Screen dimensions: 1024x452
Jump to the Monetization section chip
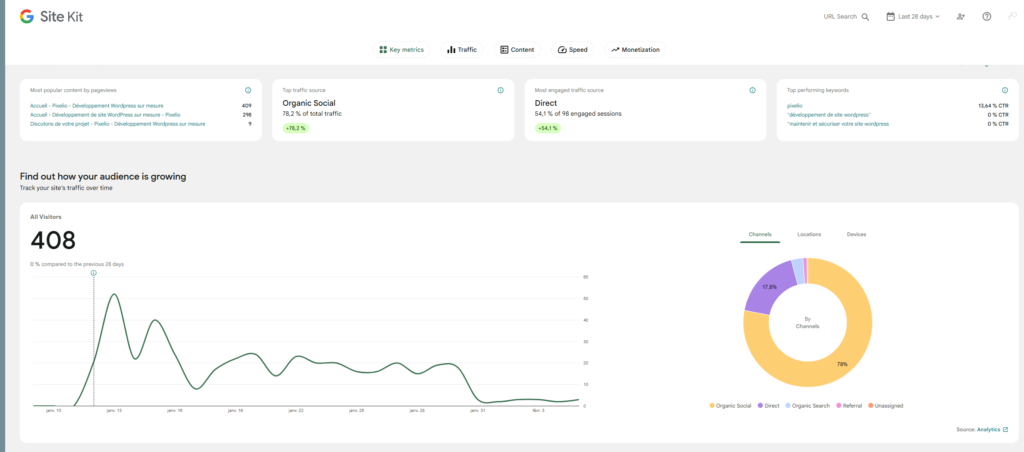(635, 50)
